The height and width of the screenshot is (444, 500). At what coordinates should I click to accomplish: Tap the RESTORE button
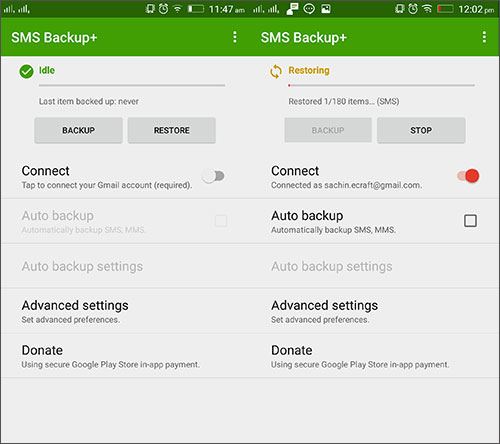coord(172,130)
